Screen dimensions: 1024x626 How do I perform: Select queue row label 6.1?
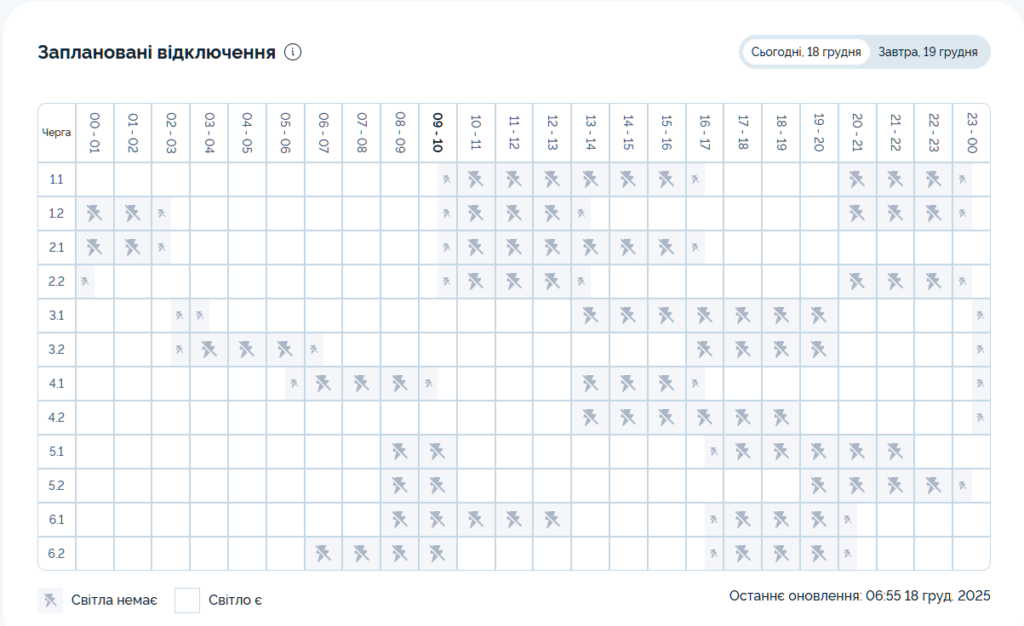click(x=56, y=519)
